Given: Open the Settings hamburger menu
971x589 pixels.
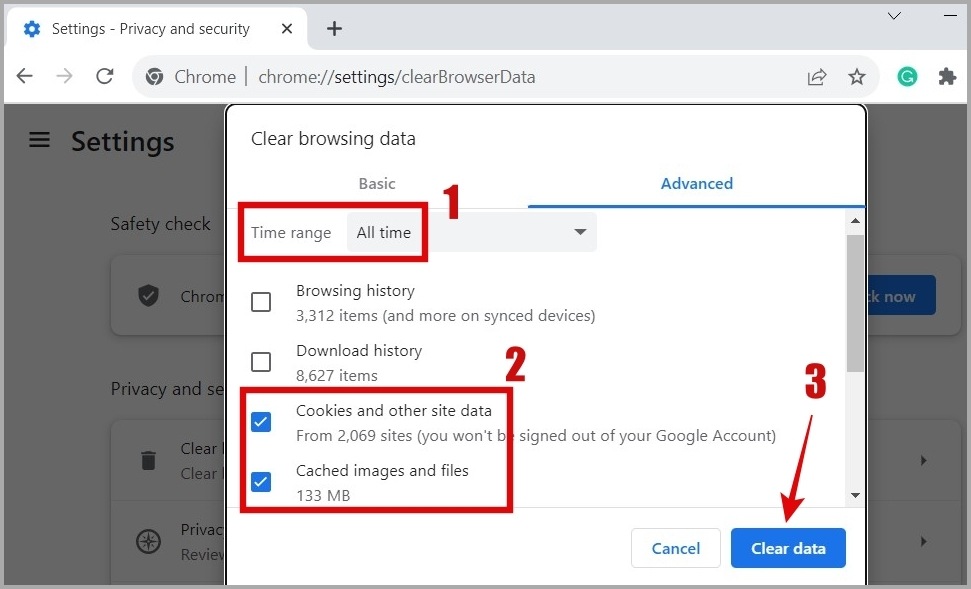Looking at the screenshot, I should pos(40,139).
